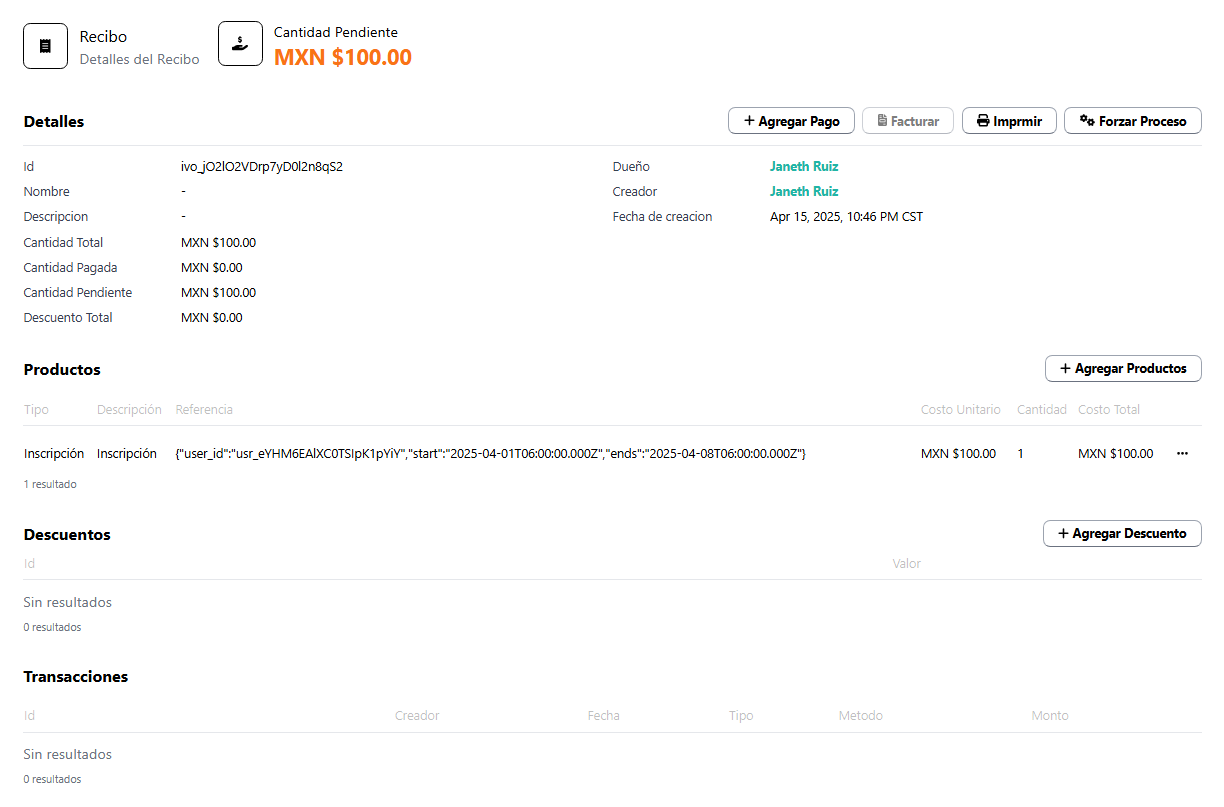Click the Agregar Pago button

point(791,121)
